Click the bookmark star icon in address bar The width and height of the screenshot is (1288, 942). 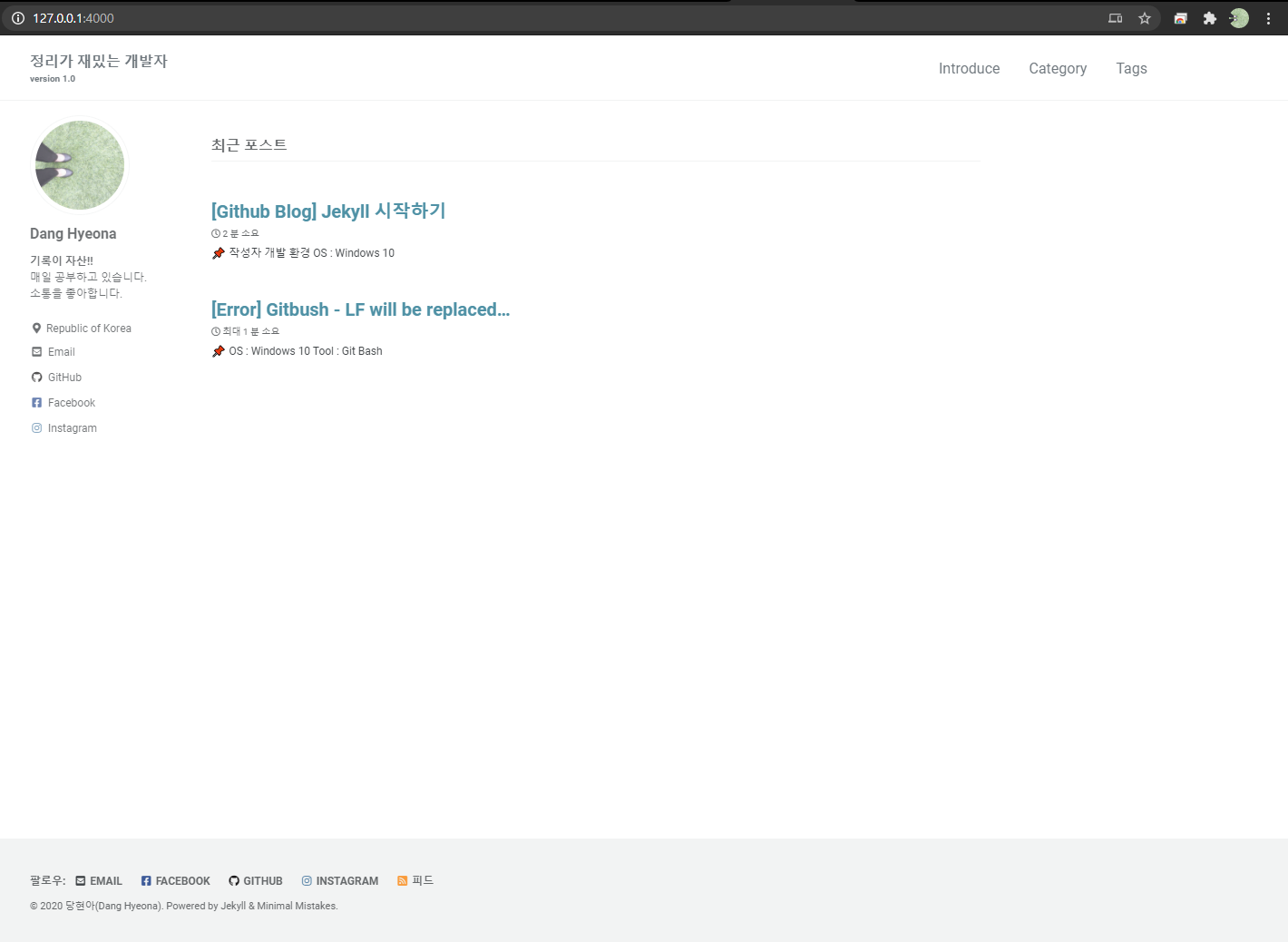[x=1145, y=18]
